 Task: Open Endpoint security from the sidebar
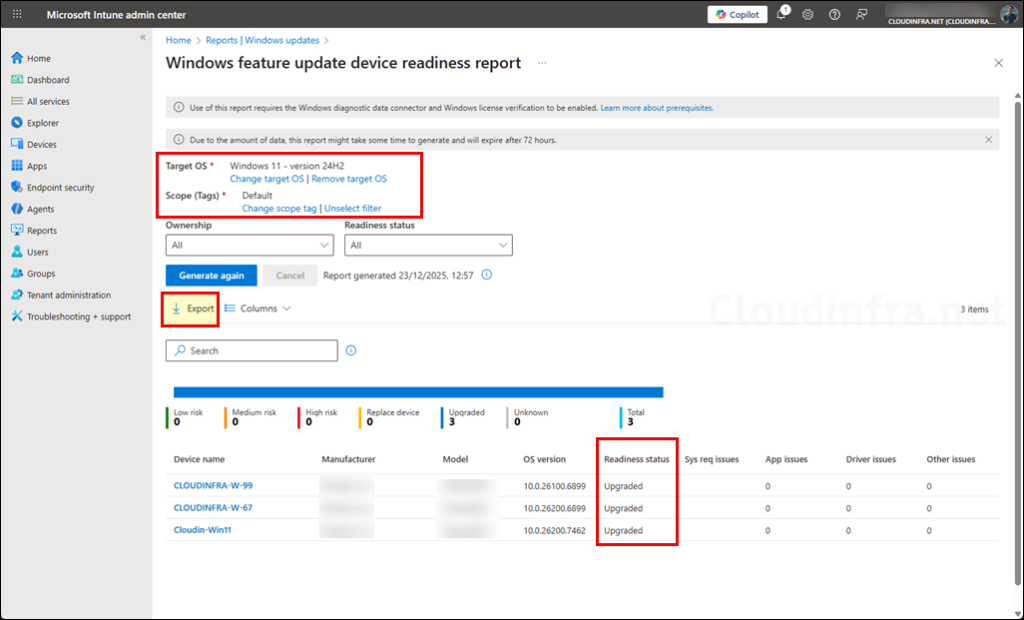point(63,187)
